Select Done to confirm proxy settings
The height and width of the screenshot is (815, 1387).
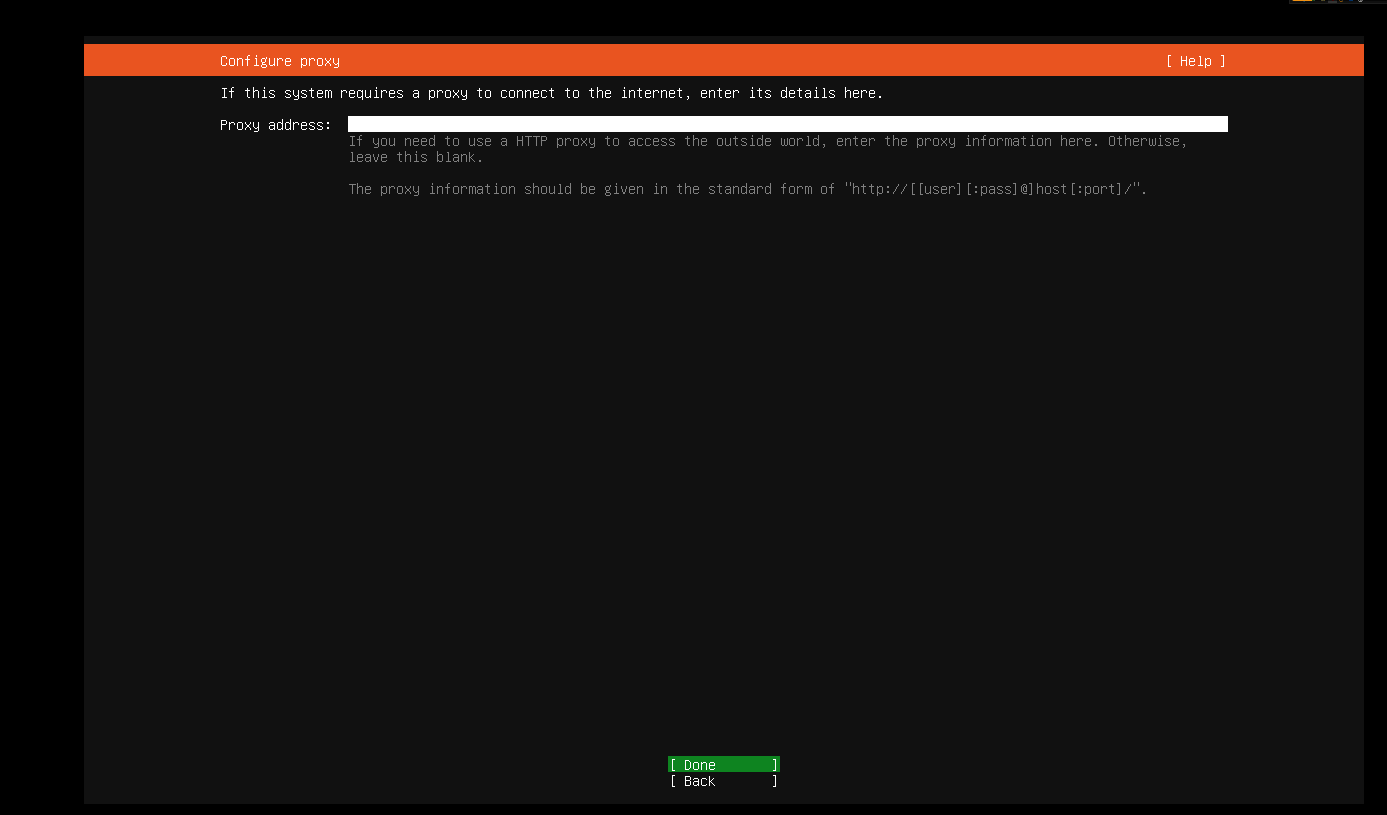tap(723, 764)
